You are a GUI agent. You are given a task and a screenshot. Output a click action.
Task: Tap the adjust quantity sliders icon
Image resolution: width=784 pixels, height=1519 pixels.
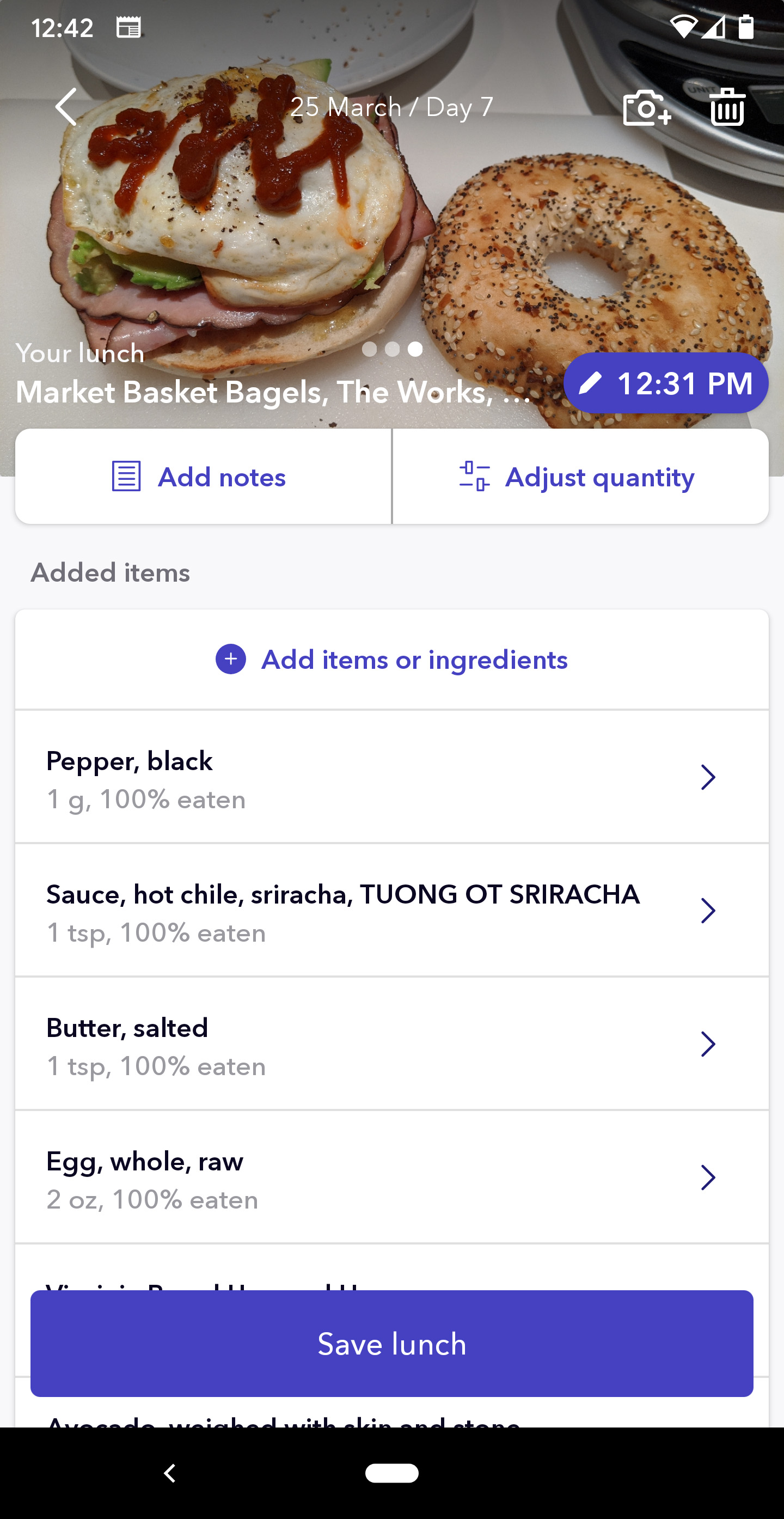pyautogui.click(x=474, y=477)
